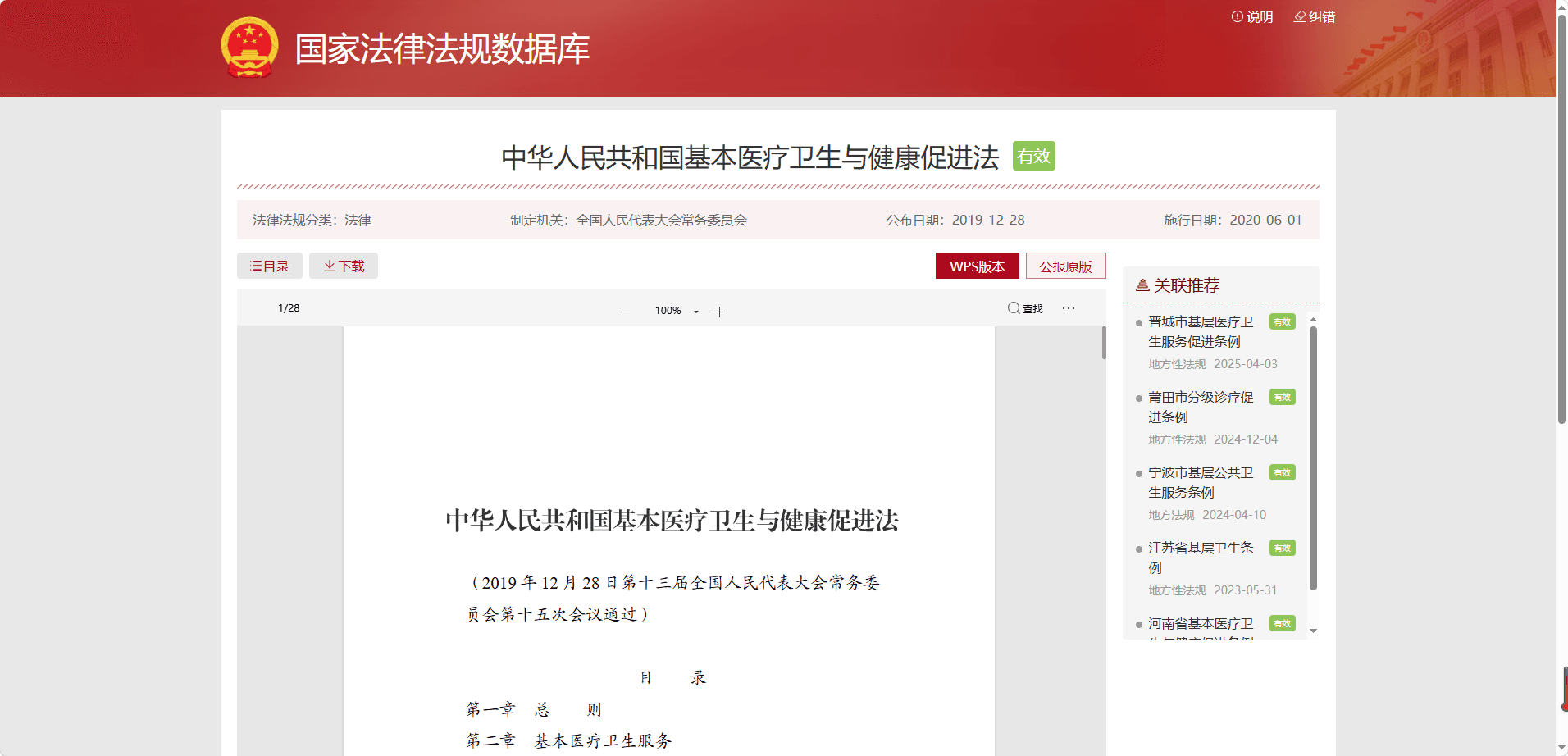Click the date 2024-12-04 under 莆田市
The width and height of the screenshot is (1568, 756).
point(1246,439)
